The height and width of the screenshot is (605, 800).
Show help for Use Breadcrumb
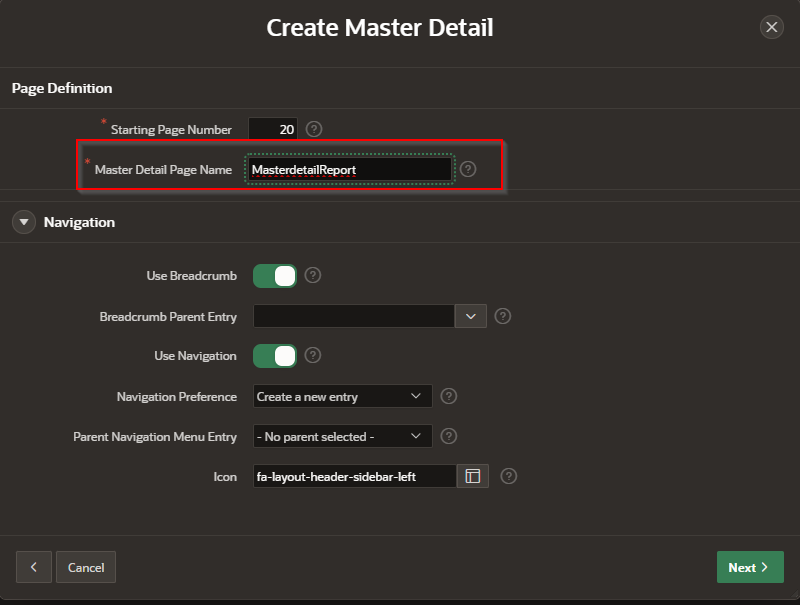(x=313, y=275)
